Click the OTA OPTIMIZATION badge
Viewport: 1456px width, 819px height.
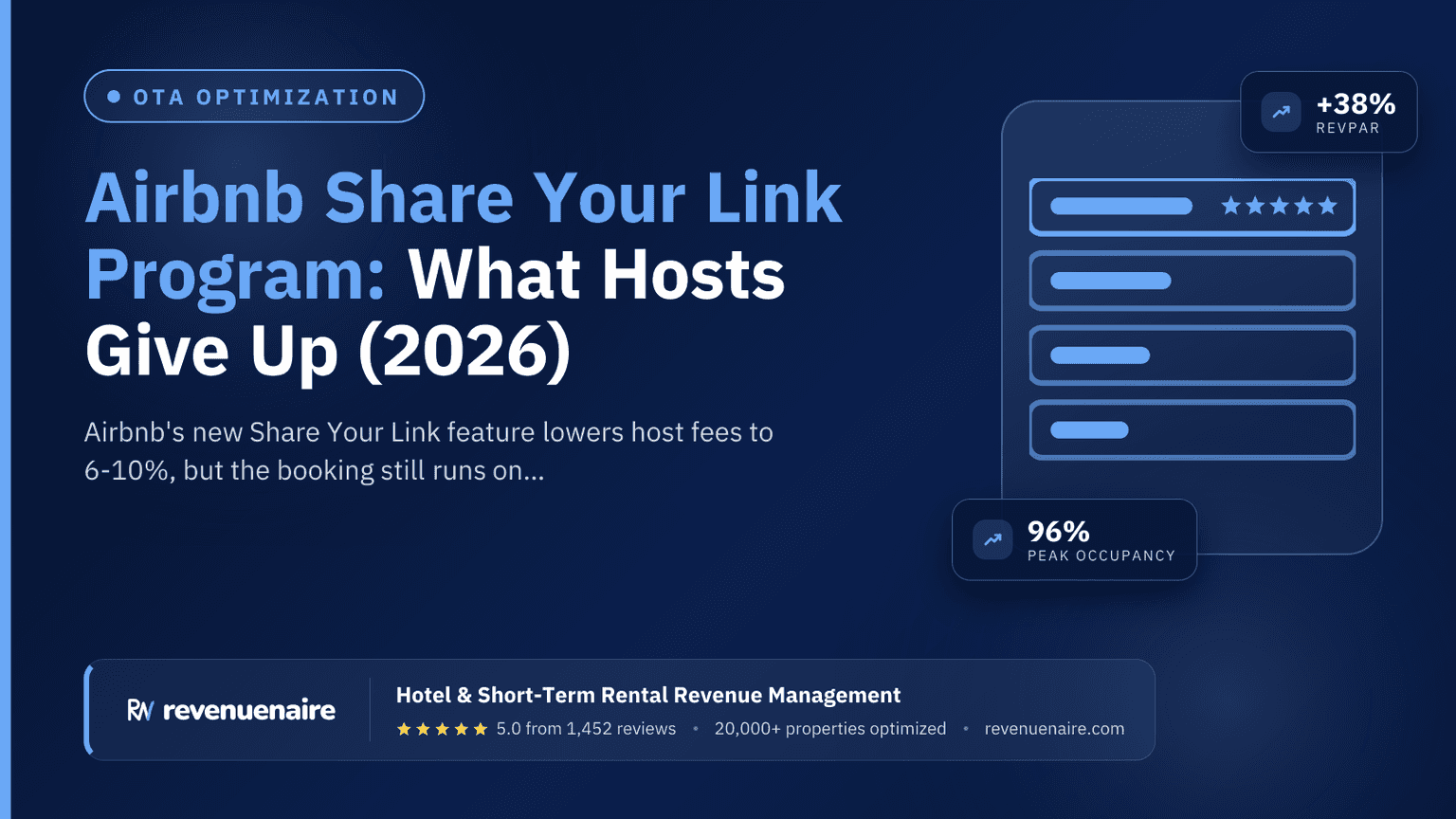coord(254,96)
